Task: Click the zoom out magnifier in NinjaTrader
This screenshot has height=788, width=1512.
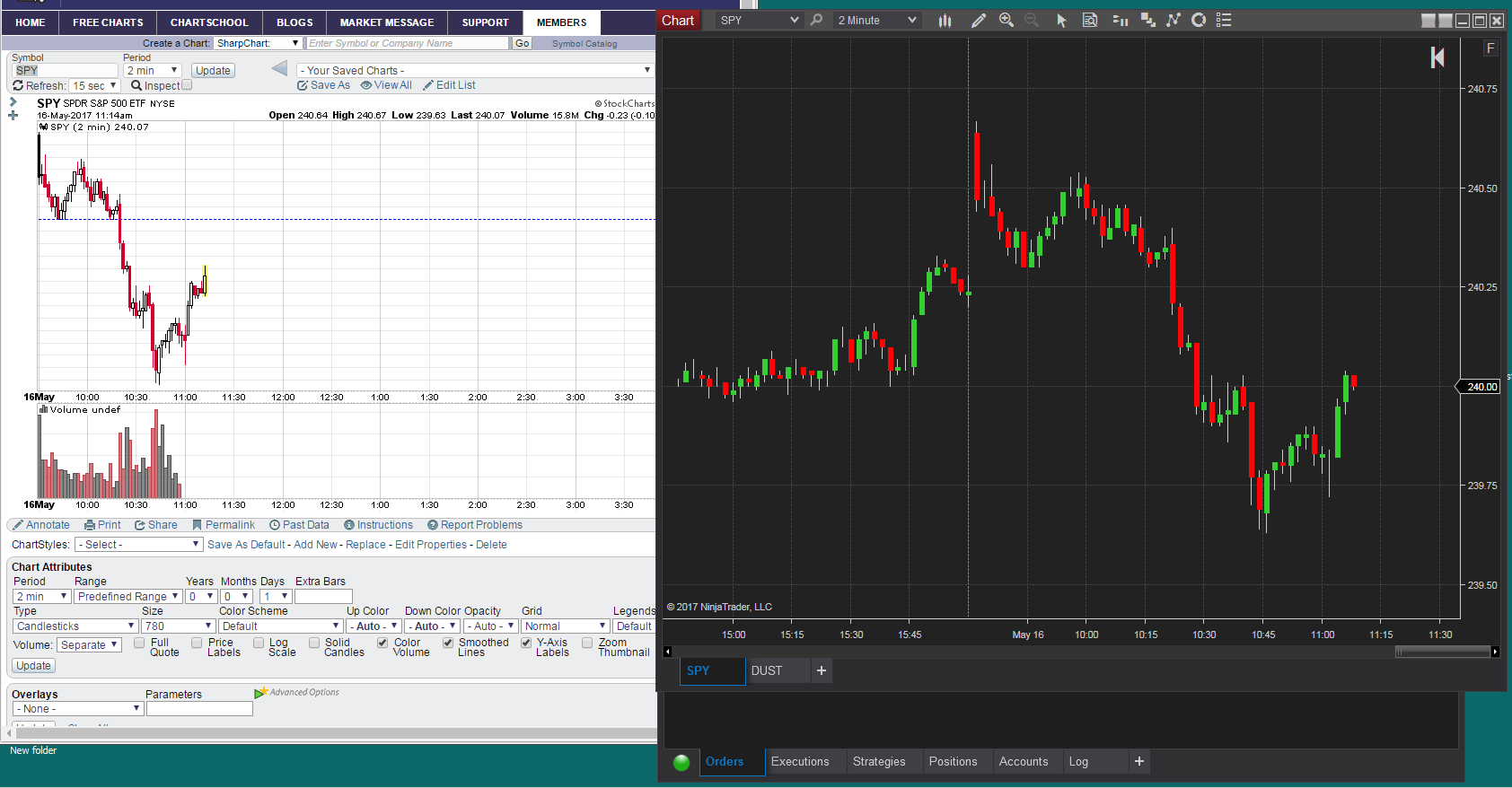Action: [1032, 20]
